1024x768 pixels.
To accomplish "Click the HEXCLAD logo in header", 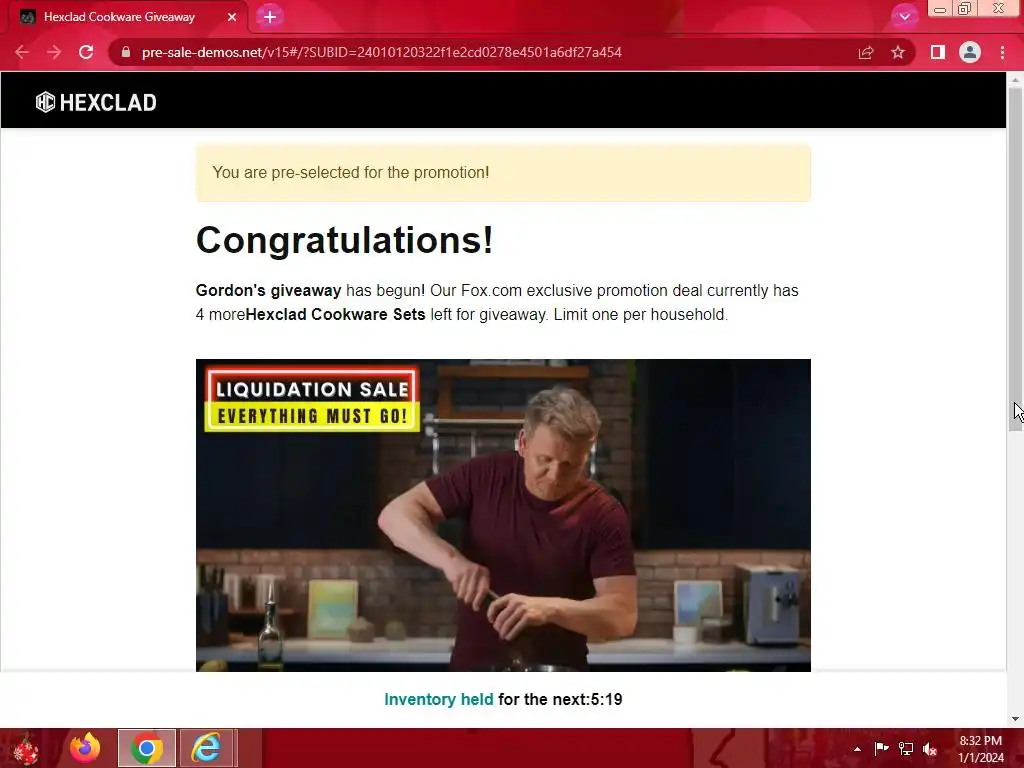I will tap(96, 103).
